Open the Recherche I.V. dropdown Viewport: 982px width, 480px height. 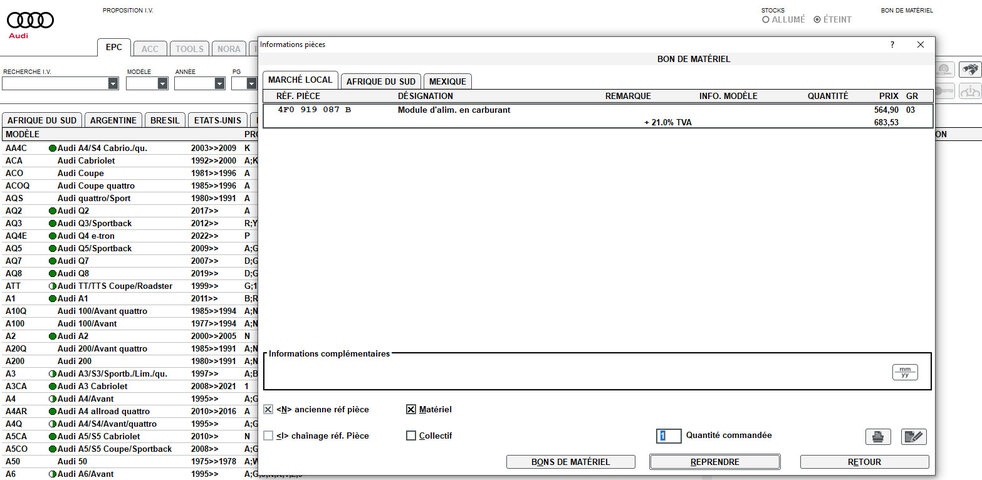tap(113, 83)
